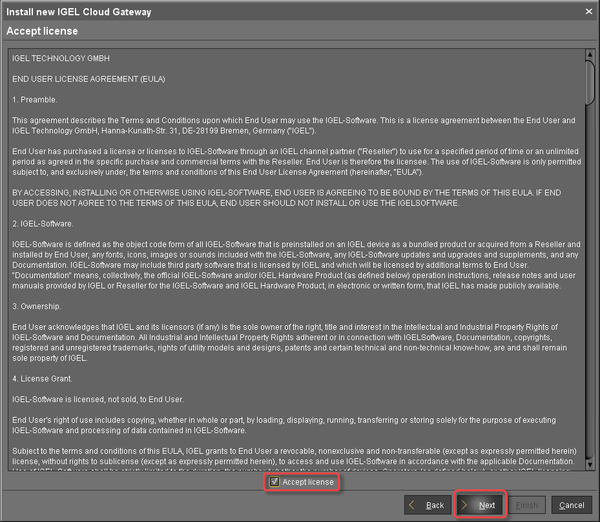600x522 pixels.
Task: Click the scroll down arrow of license text
Action: tap(590, 465)
